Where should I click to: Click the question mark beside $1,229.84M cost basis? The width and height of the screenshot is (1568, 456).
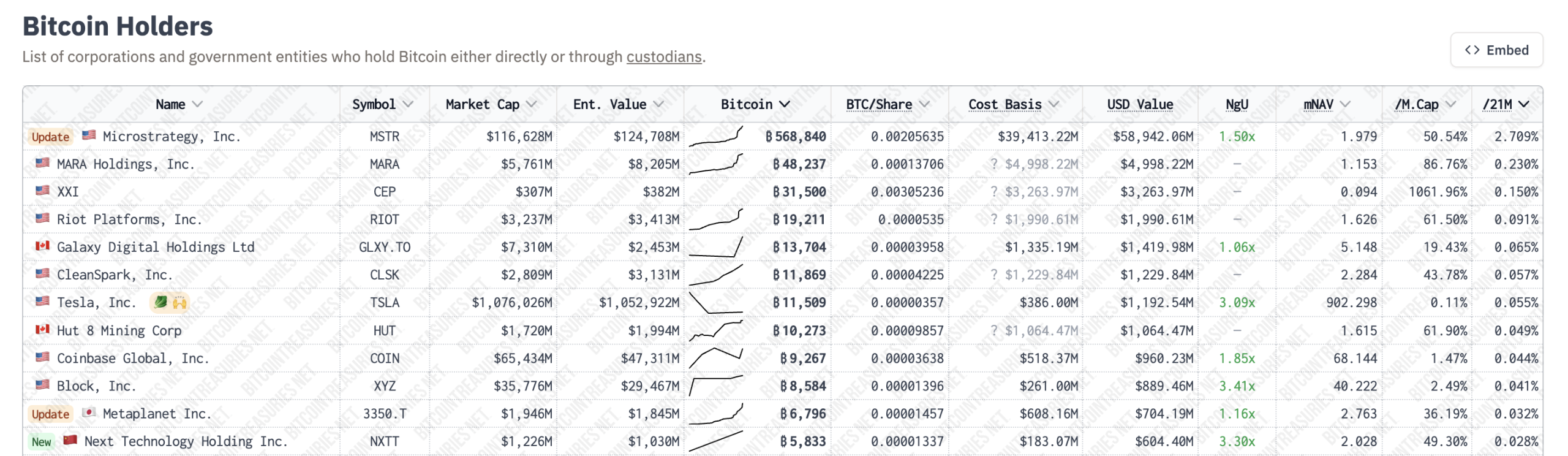[994, 275]
